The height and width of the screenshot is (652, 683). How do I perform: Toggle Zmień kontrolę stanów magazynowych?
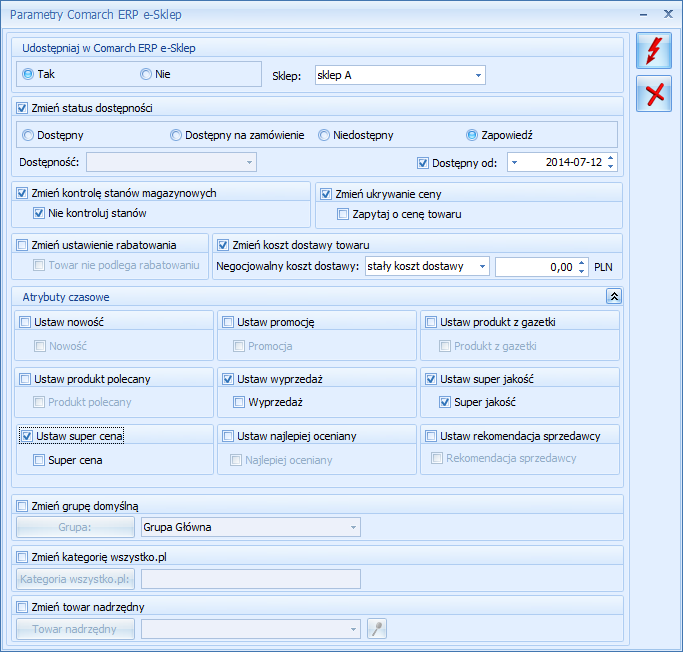click(x=22, y=193)
